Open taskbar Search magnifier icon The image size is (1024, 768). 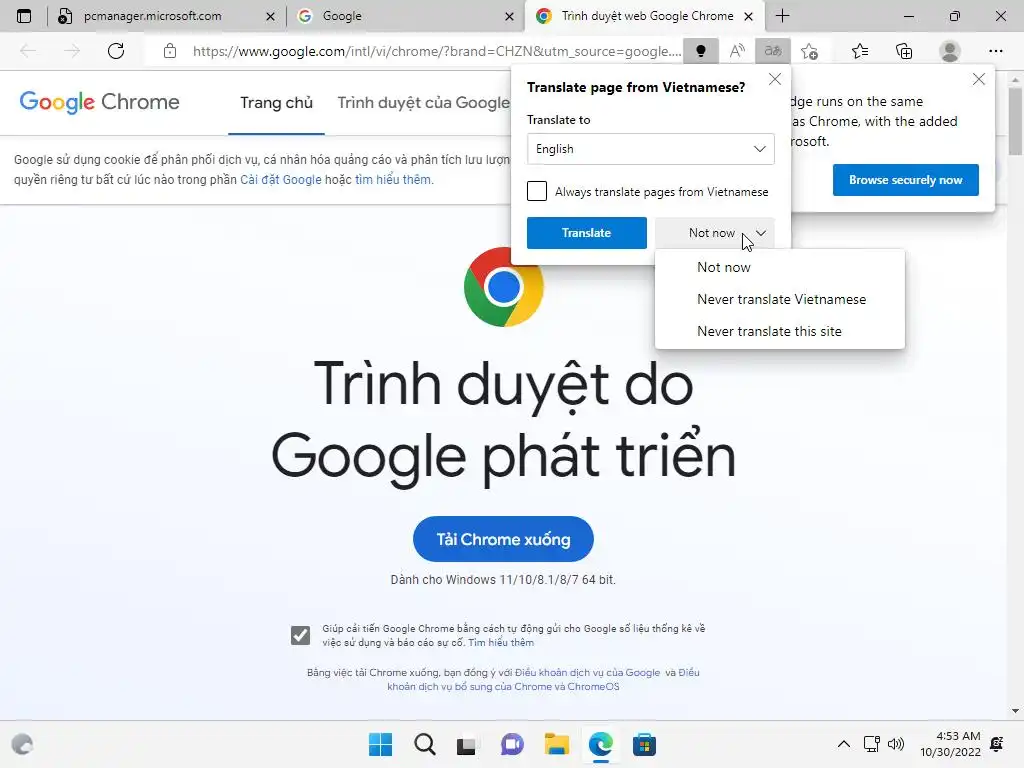[x=424, y=744]
